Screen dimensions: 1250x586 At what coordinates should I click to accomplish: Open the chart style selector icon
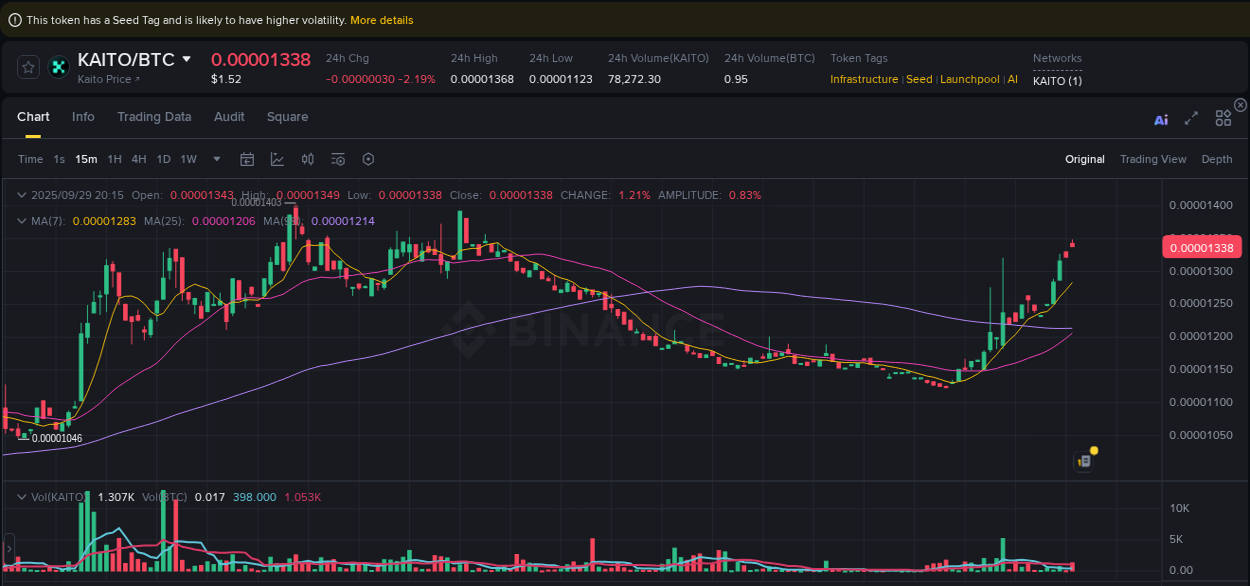tap(278, 159)
